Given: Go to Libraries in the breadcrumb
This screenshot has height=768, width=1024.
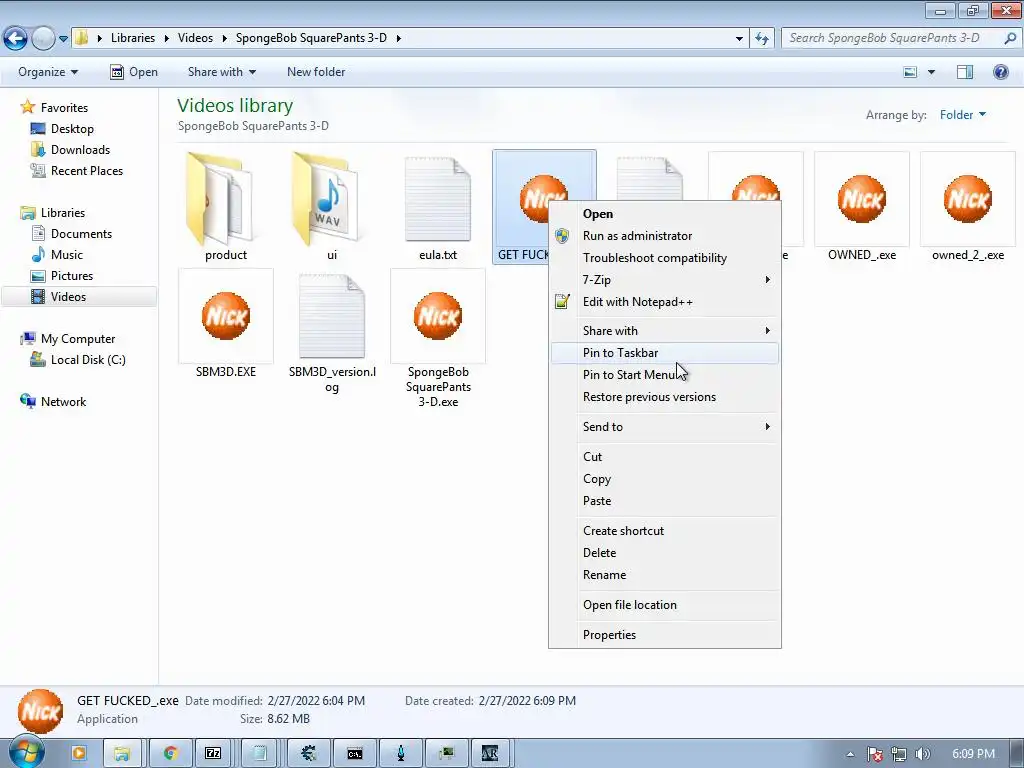Looking at the screenshot, I should click(x=133, y=38).
